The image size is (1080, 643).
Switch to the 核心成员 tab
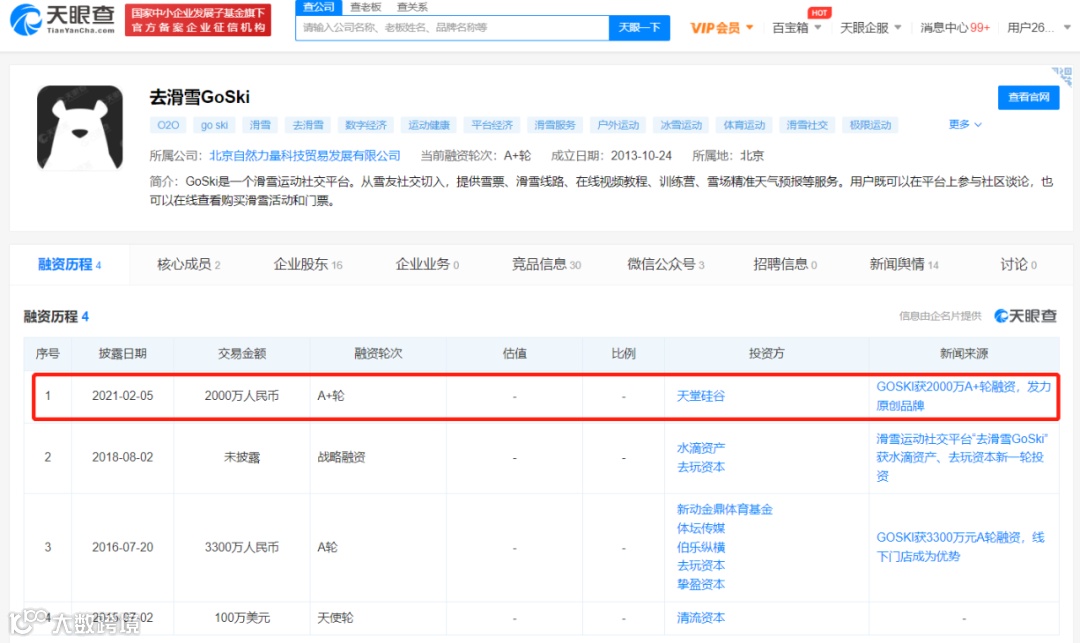pos(188,264)
